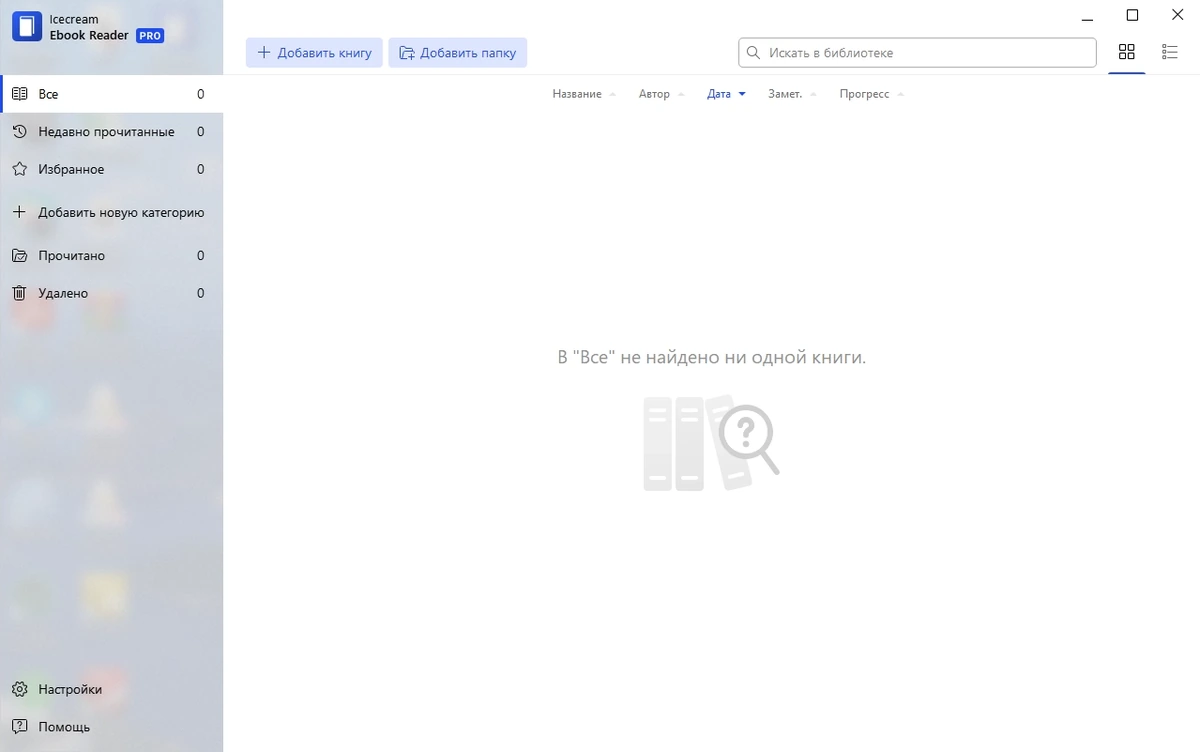Toggle the blue Дата sort arrow

pyautogui.click(x=742, y=94)
